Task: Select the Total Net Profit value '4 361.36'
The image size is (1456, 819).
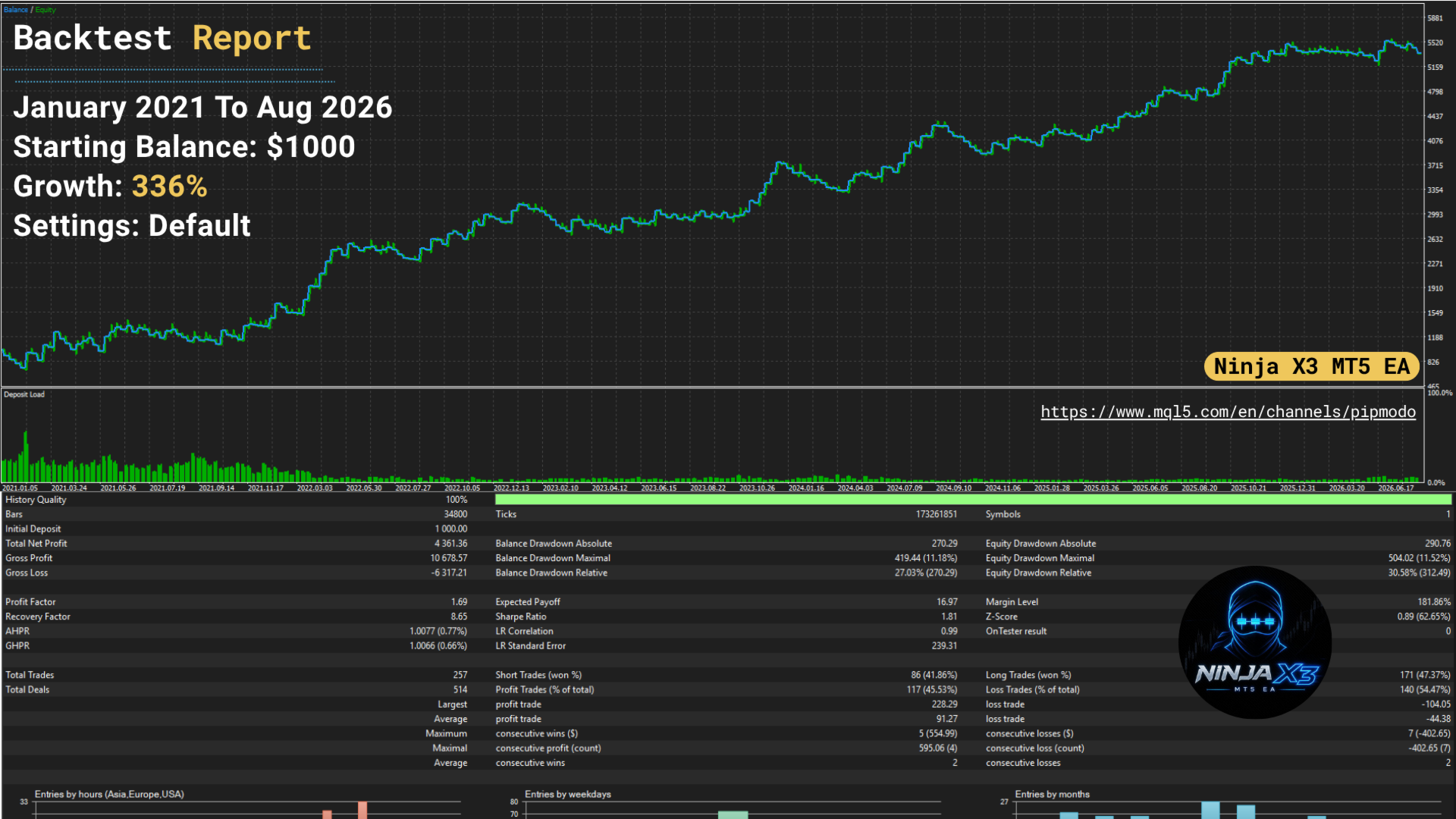Action: [x=451, y=544]
